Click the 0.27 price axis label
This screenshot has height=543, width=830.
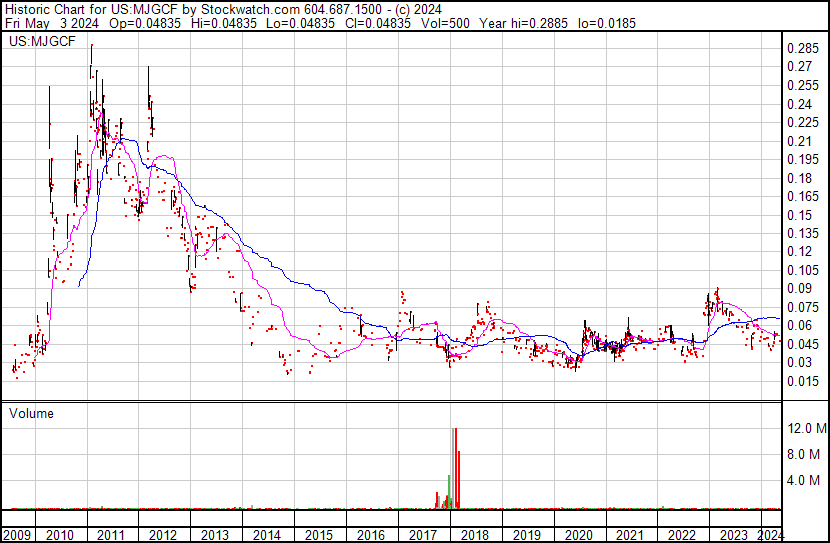799,67
